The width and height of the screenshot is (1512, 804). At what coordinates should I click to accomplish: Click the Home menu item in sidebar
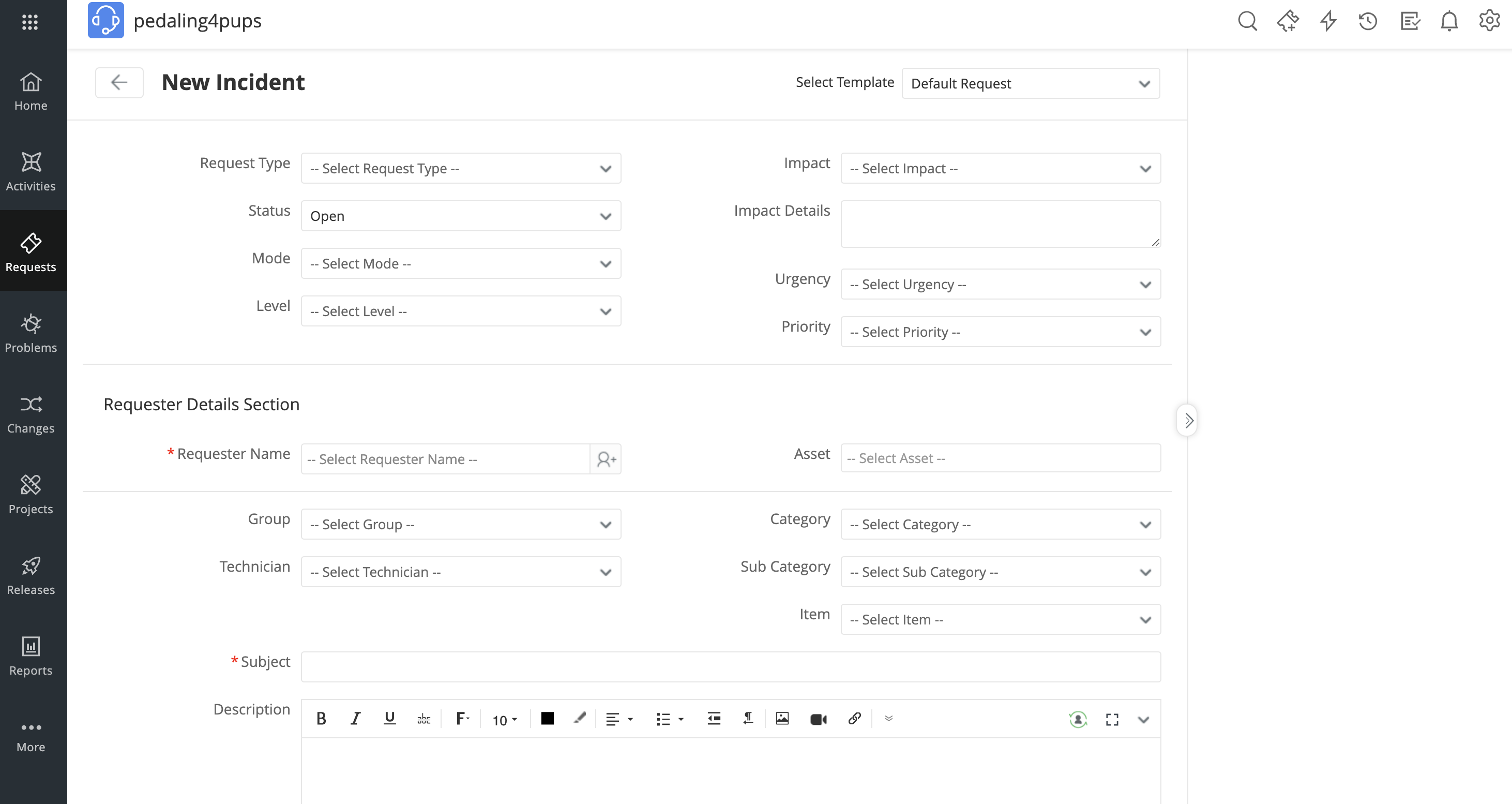tap(30, 92)
